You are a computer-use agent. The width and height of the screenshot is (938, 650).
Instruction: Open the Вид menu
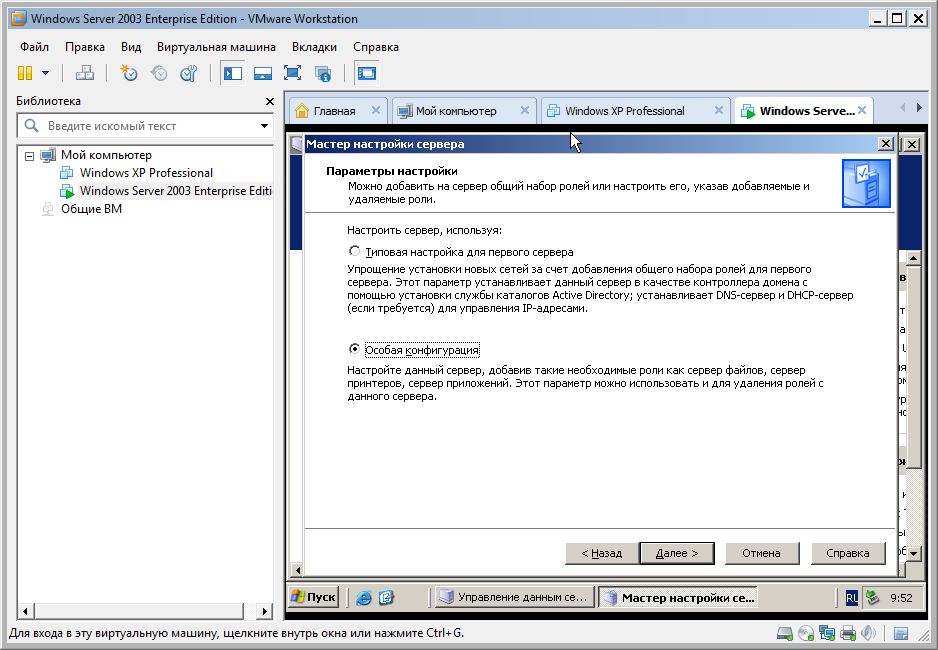tap(131, 47)
